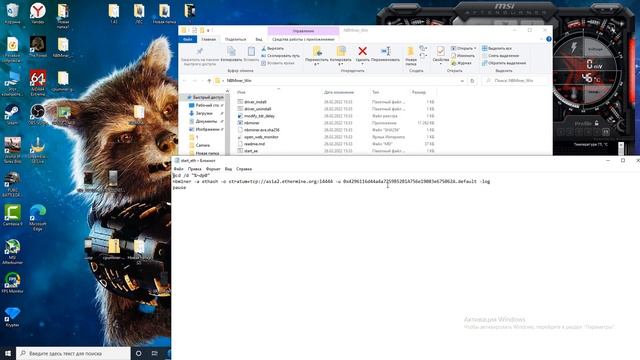Click the Task View taskbar button
Screen dimensions: 640x360
point(154,353)
